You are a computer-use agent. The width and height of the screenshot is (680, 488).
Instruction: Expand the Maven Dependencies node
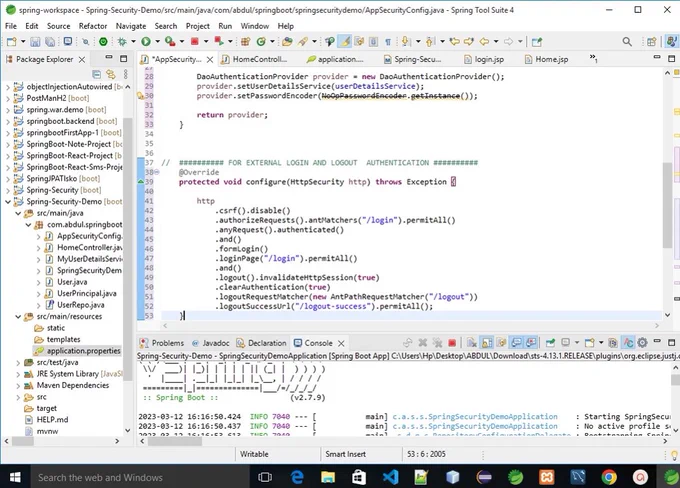click(x=18, y=386)
